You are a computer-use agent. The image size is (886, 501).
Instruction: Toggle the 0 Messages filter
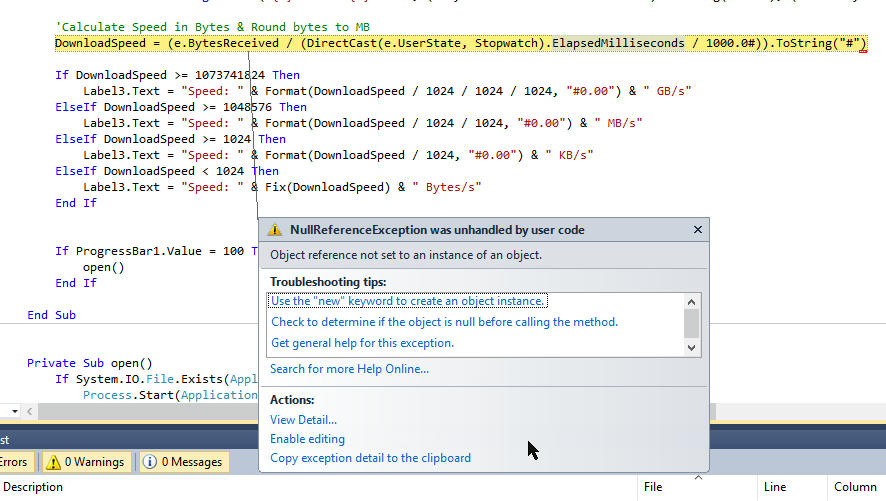tap(182, 462)
